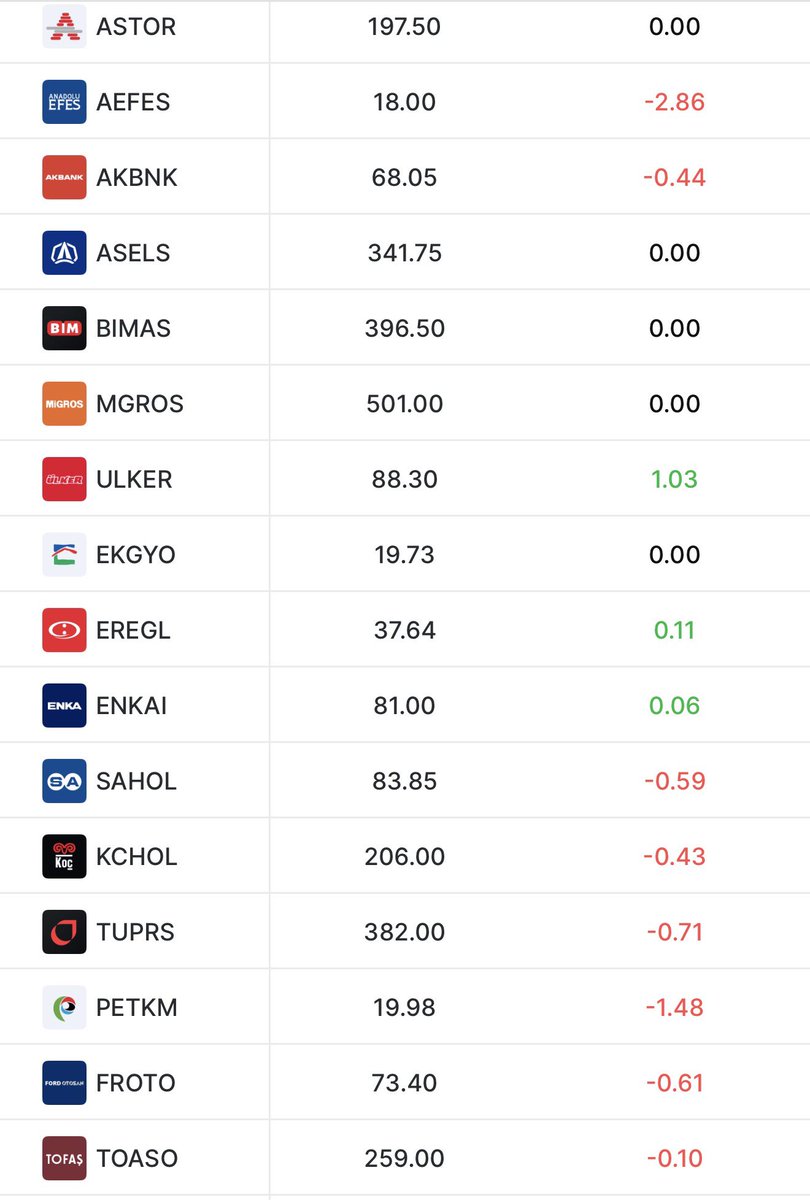The width and height of the screenshot is (810, 1200).
Task: Open the EKGYO ticker label
Action: 135,555
